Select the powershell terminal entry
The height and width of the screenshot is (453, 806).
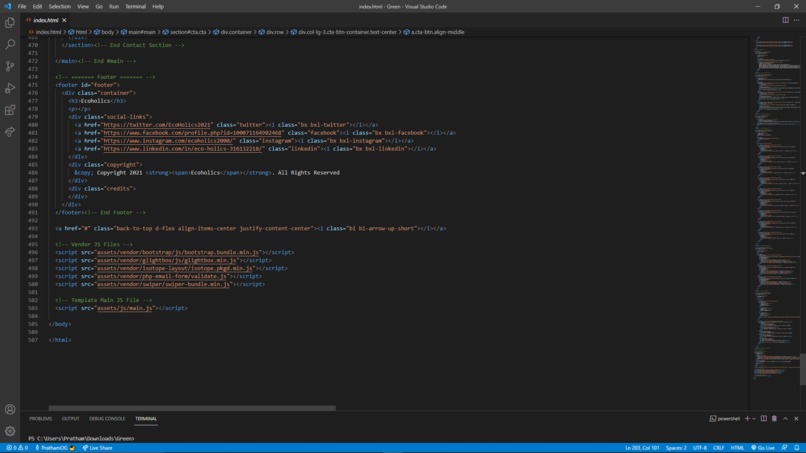click(725, 419)
